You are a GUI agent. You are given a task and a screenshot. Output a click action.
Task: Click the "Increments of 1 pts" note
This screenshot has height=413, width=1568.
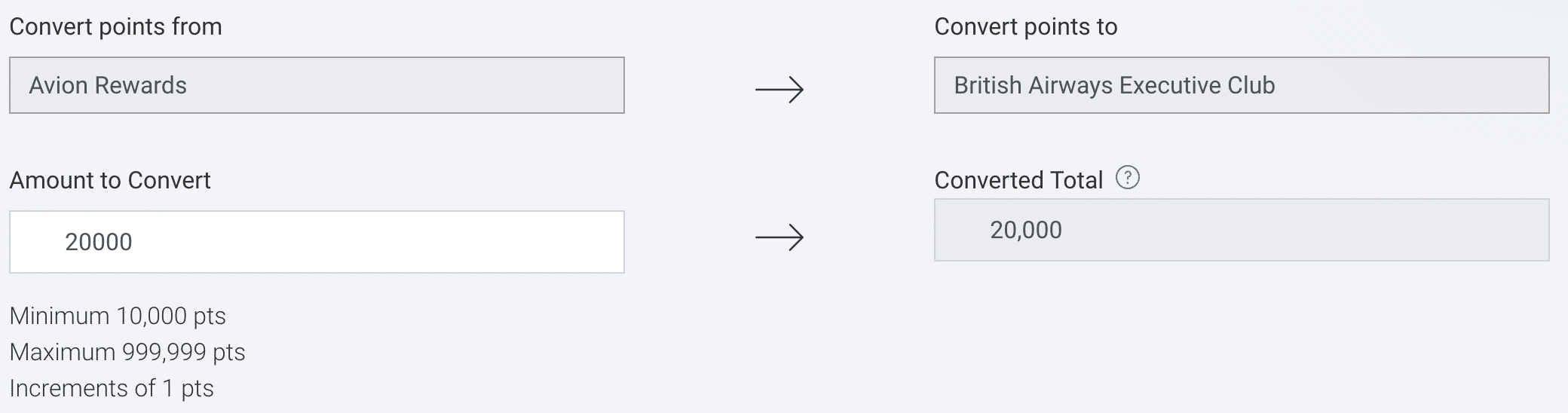pos(112,388)
